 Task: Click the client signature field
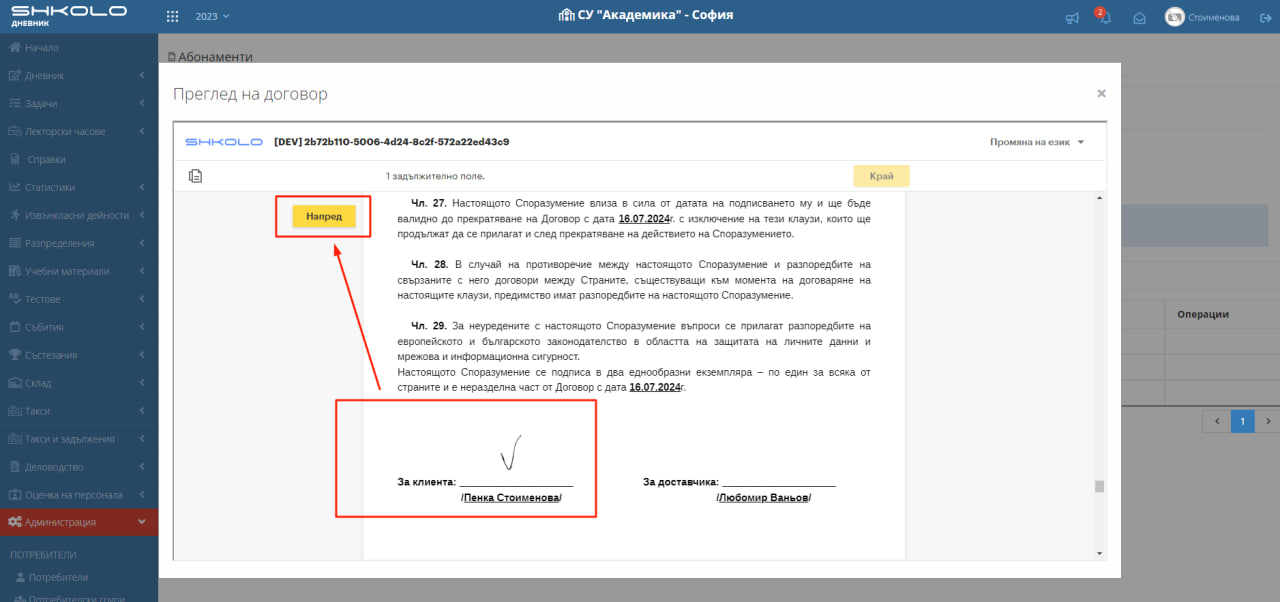[x=515, y=460]
